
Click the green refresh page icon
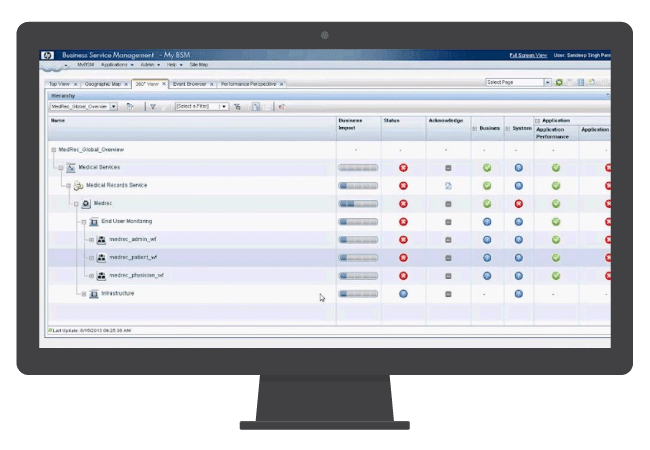[x=559, y=82]
